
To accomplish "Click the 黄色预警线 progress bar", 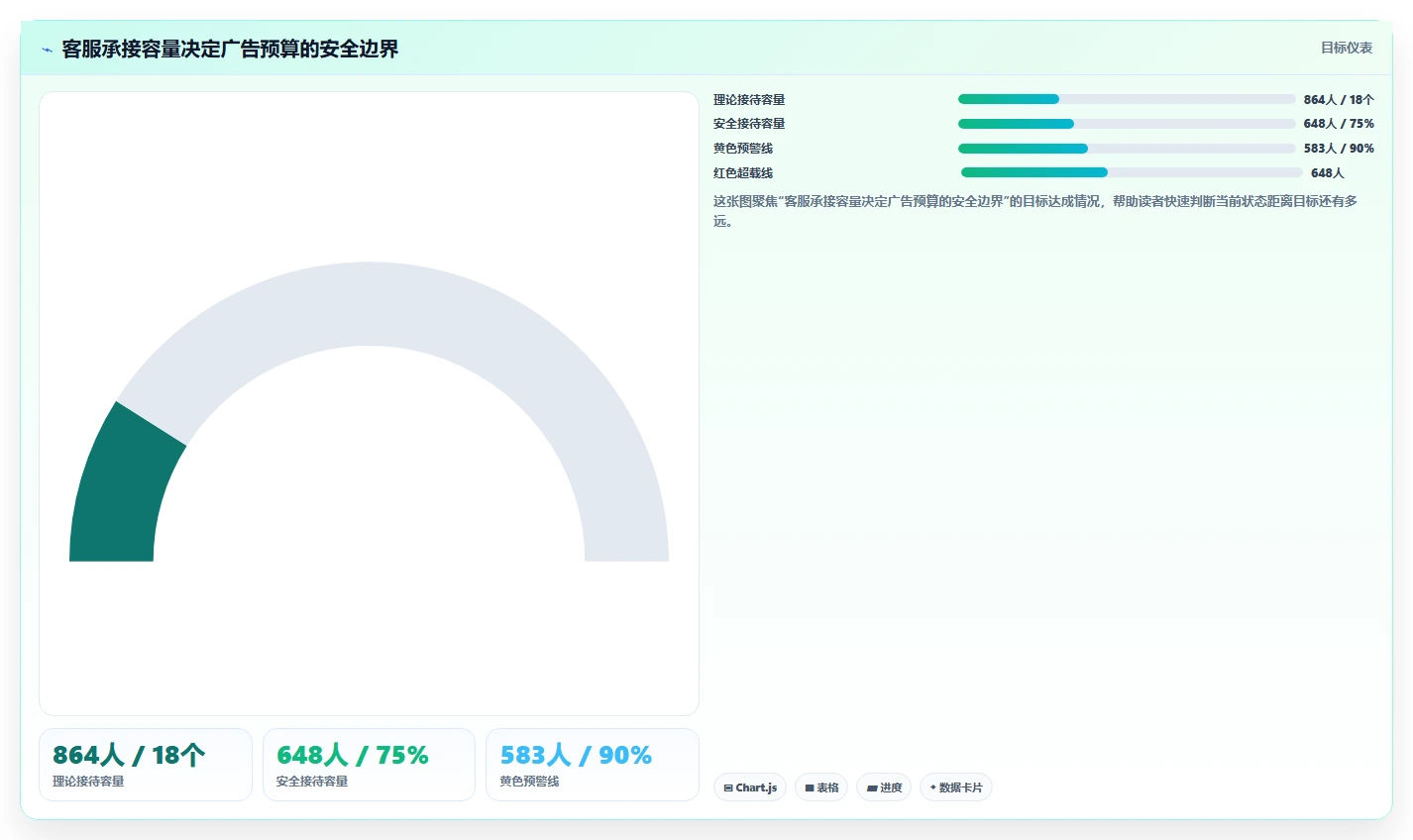I will [1127, 149].
